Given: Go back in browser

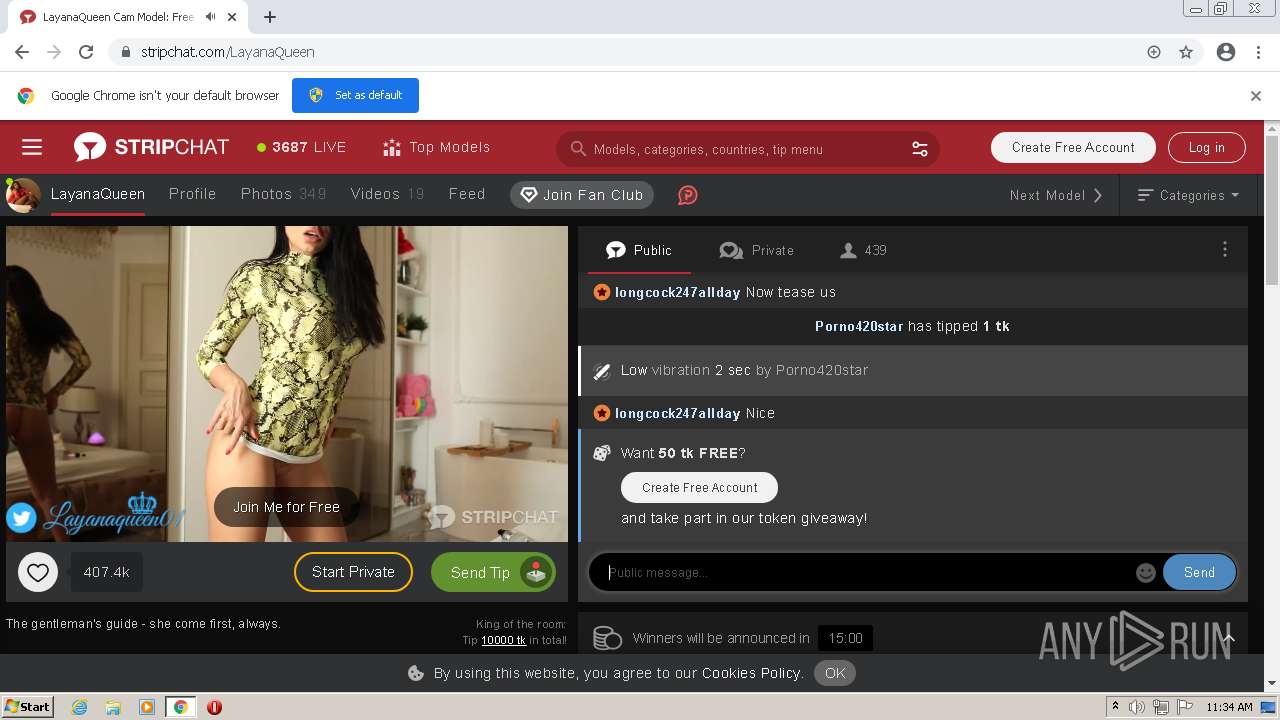Looking at the screenshot, I should [x=22, y=52].
